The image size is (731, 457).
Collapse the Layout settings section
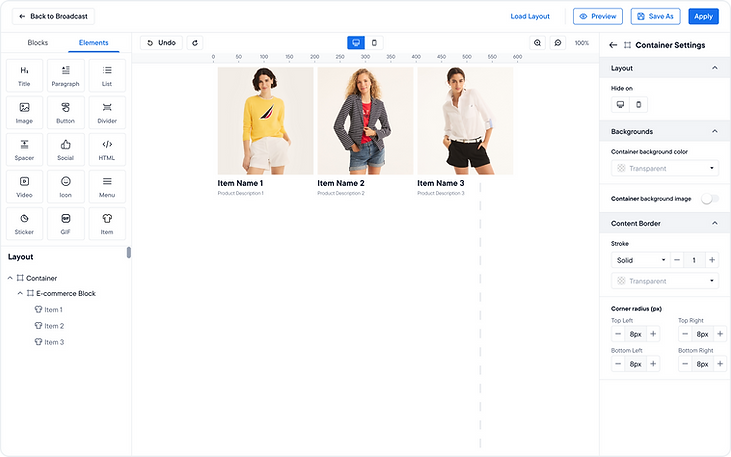coord(715,68)
